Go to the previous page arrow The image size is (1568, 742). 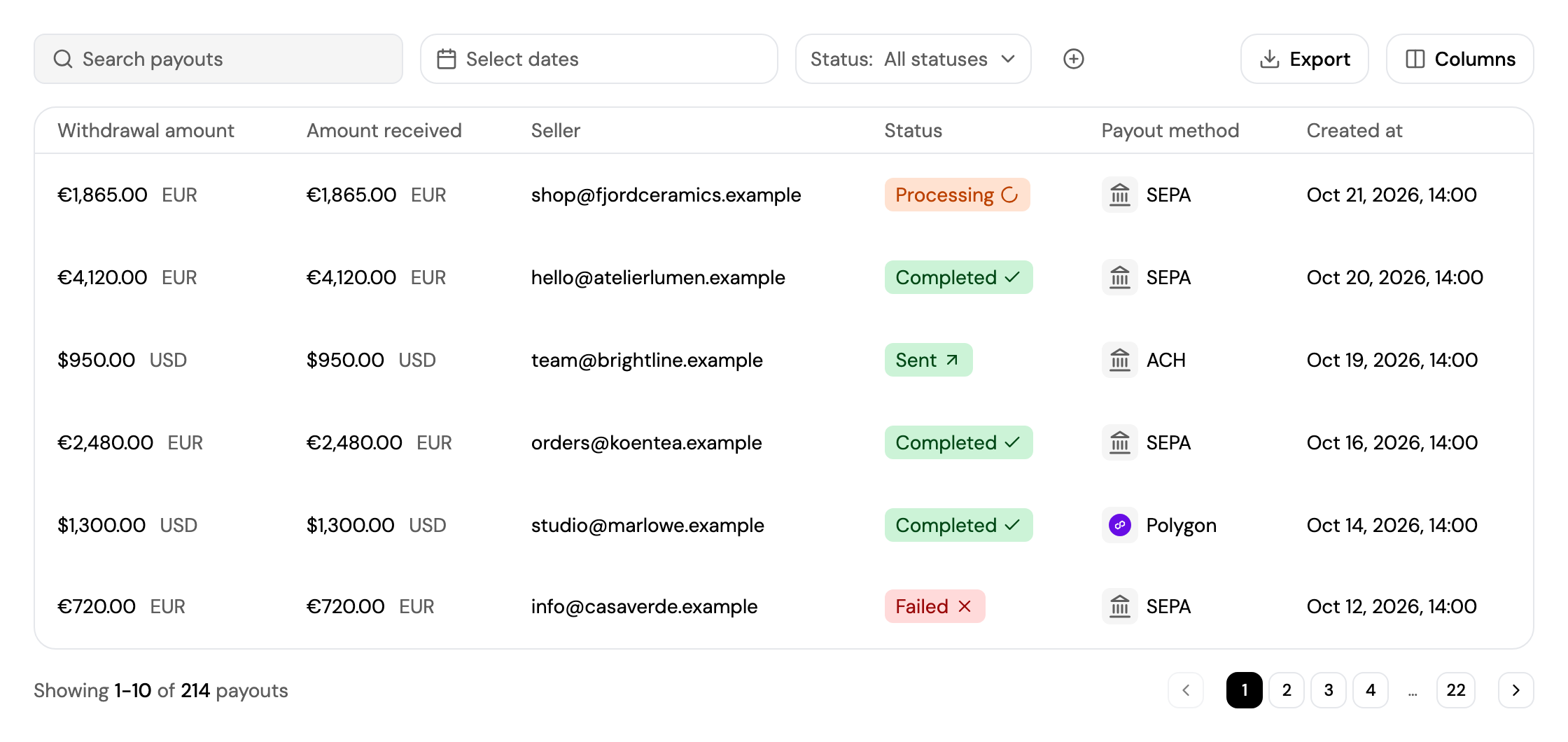(1186, 690)
